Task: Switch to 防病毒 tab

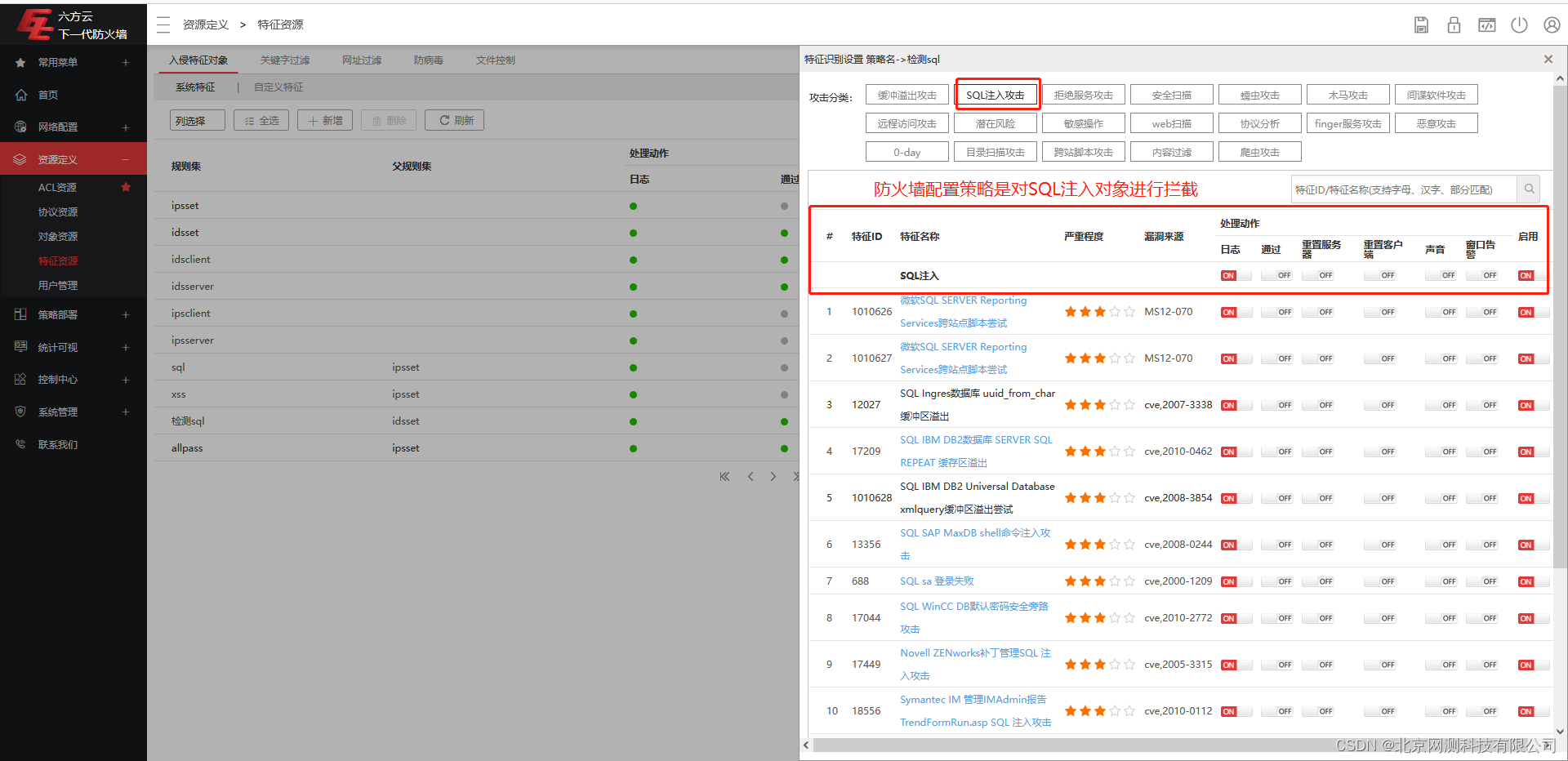Action: 429,60
